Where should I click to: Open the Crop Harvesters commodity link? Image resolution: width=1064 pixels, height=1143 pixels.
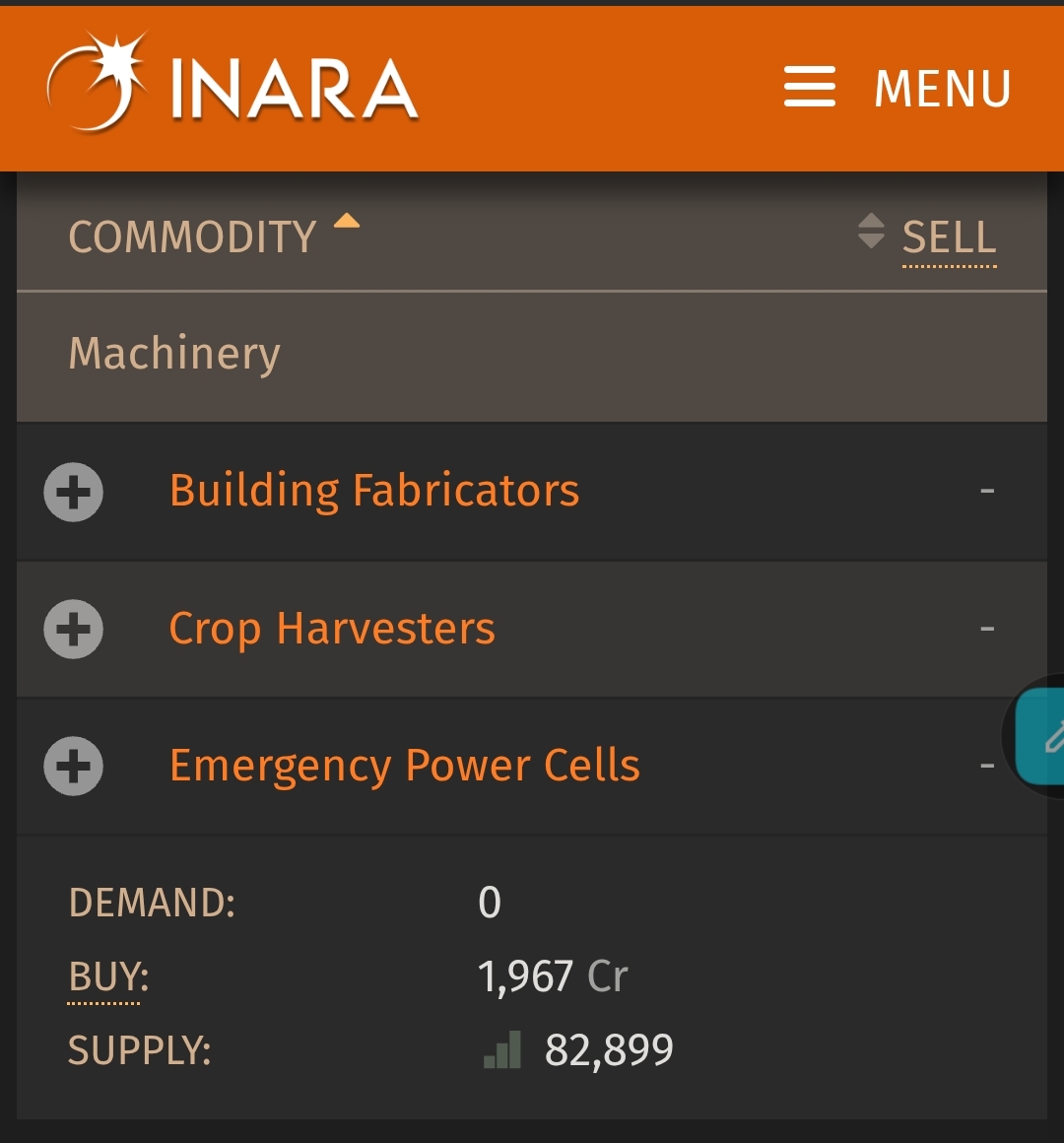[x=332, y=629]
